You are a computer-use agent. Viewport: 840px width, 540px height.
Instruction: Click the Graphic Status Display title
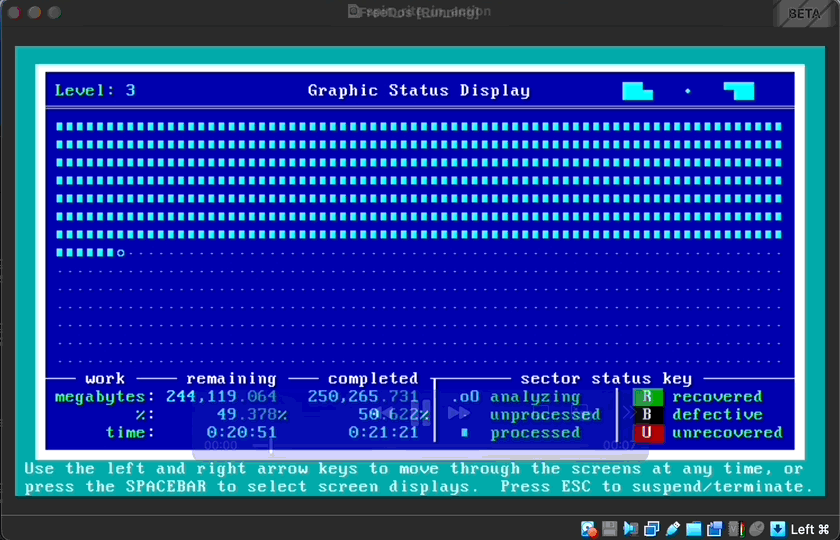point(419,91)
